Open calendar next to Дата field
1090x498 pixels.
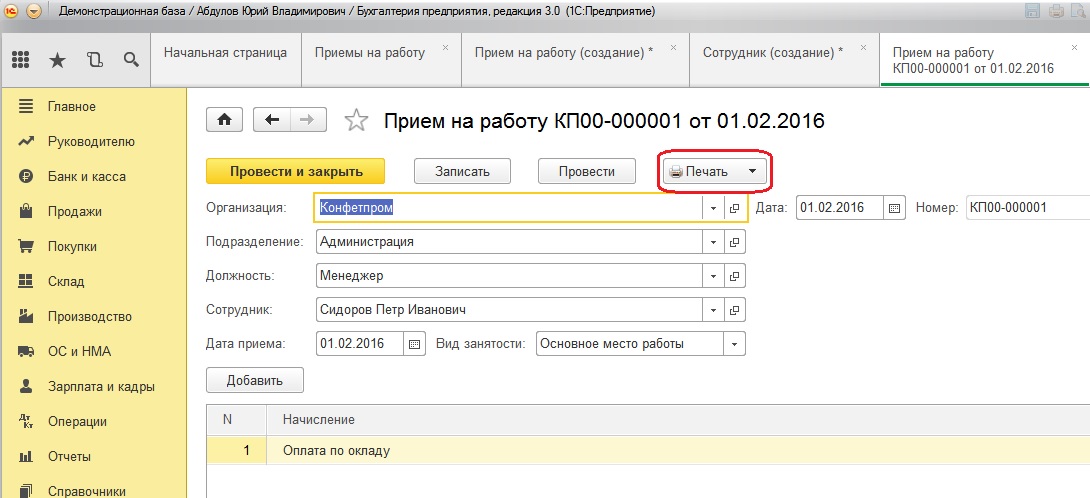(x=895, y=208)
